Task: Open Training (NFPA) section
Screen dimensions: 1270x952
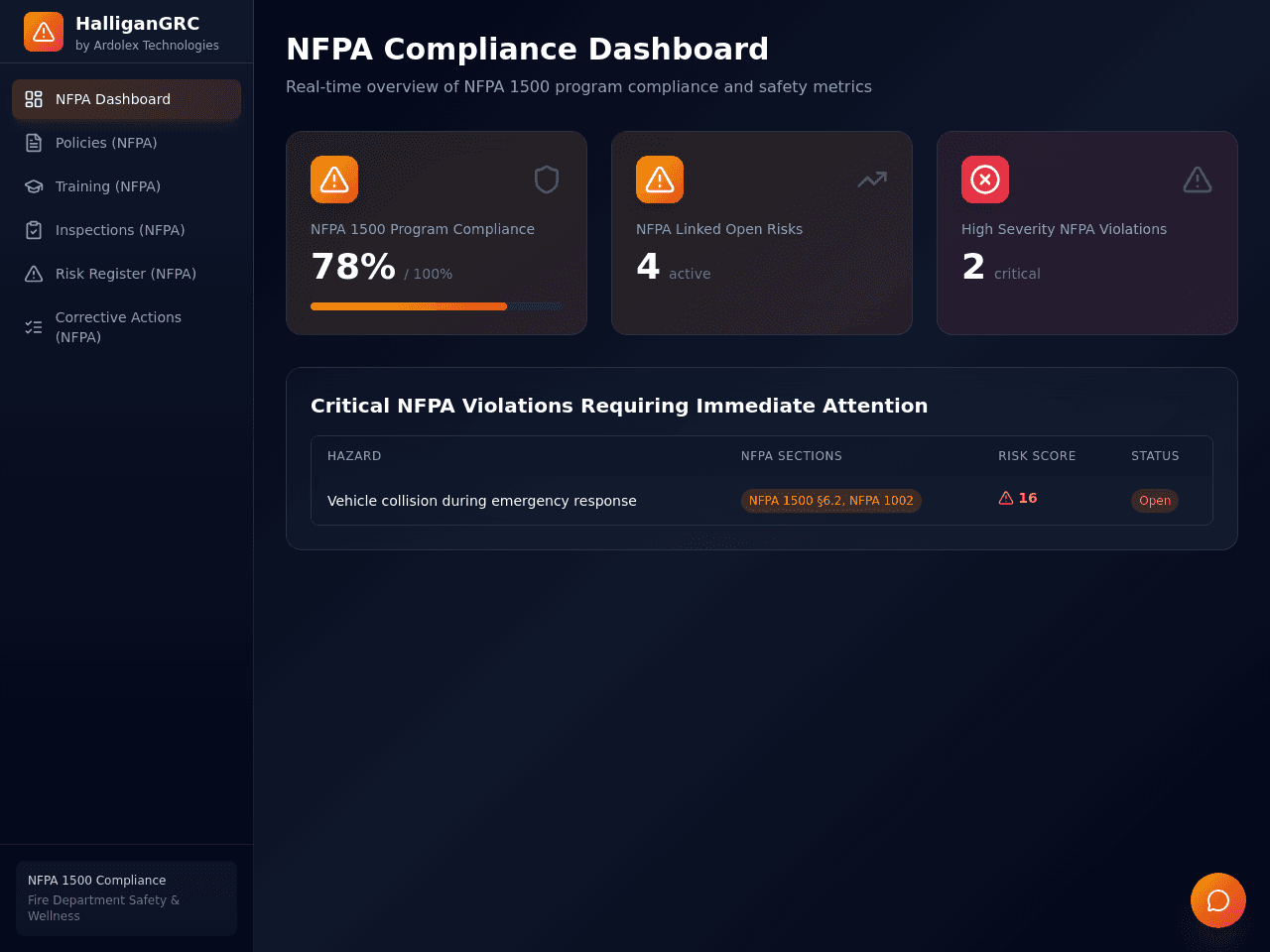Action: click(x=126, y=186)
